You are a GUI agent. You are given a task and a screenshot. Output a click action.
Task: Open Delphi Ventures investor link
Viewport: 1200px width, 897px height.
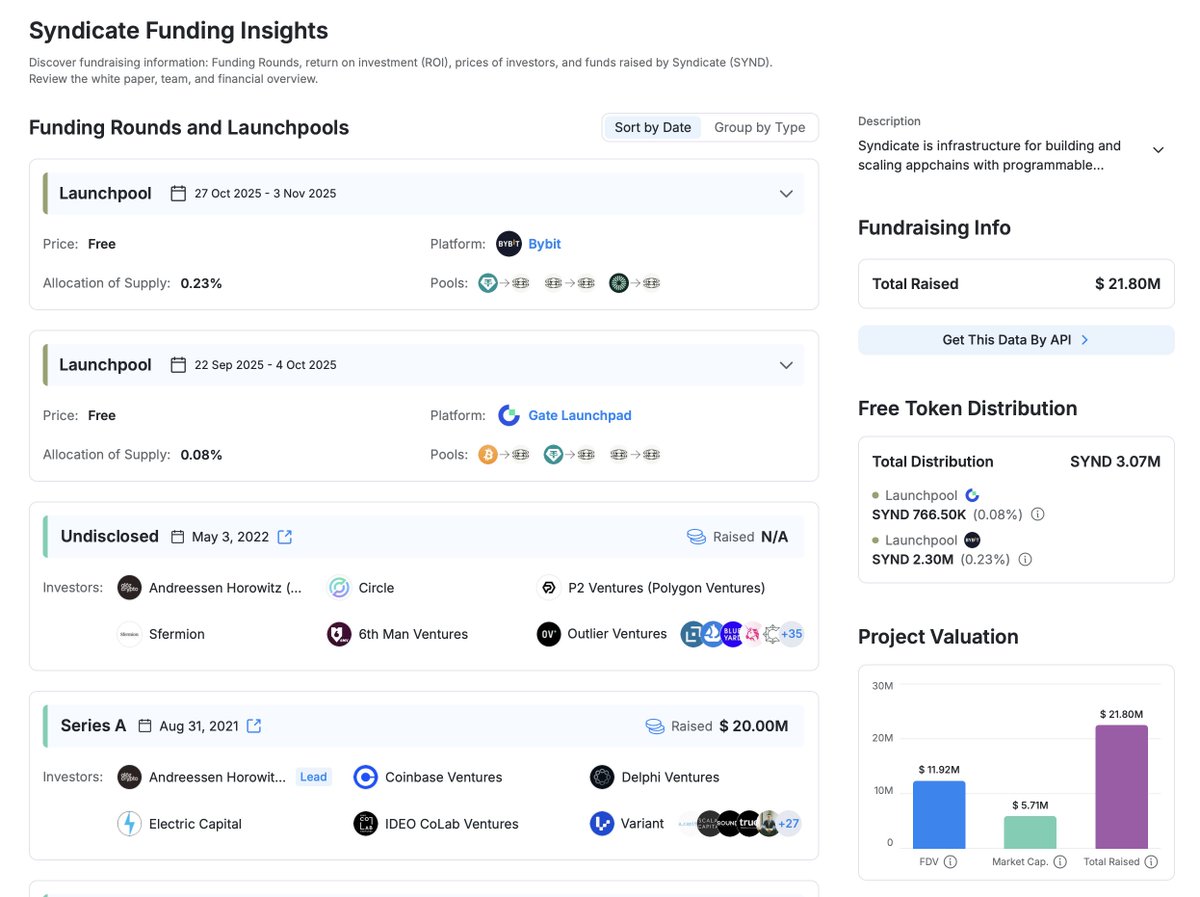click(x=670, y=777)
